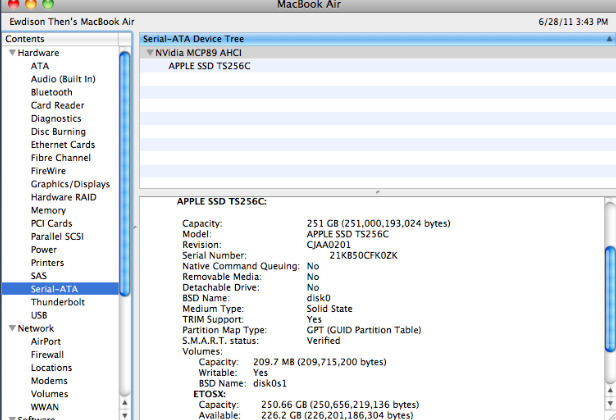The height and width of the screenshot is (420, 616).
Task: Select Fibre Channel entry
Action: coord(60,158)
